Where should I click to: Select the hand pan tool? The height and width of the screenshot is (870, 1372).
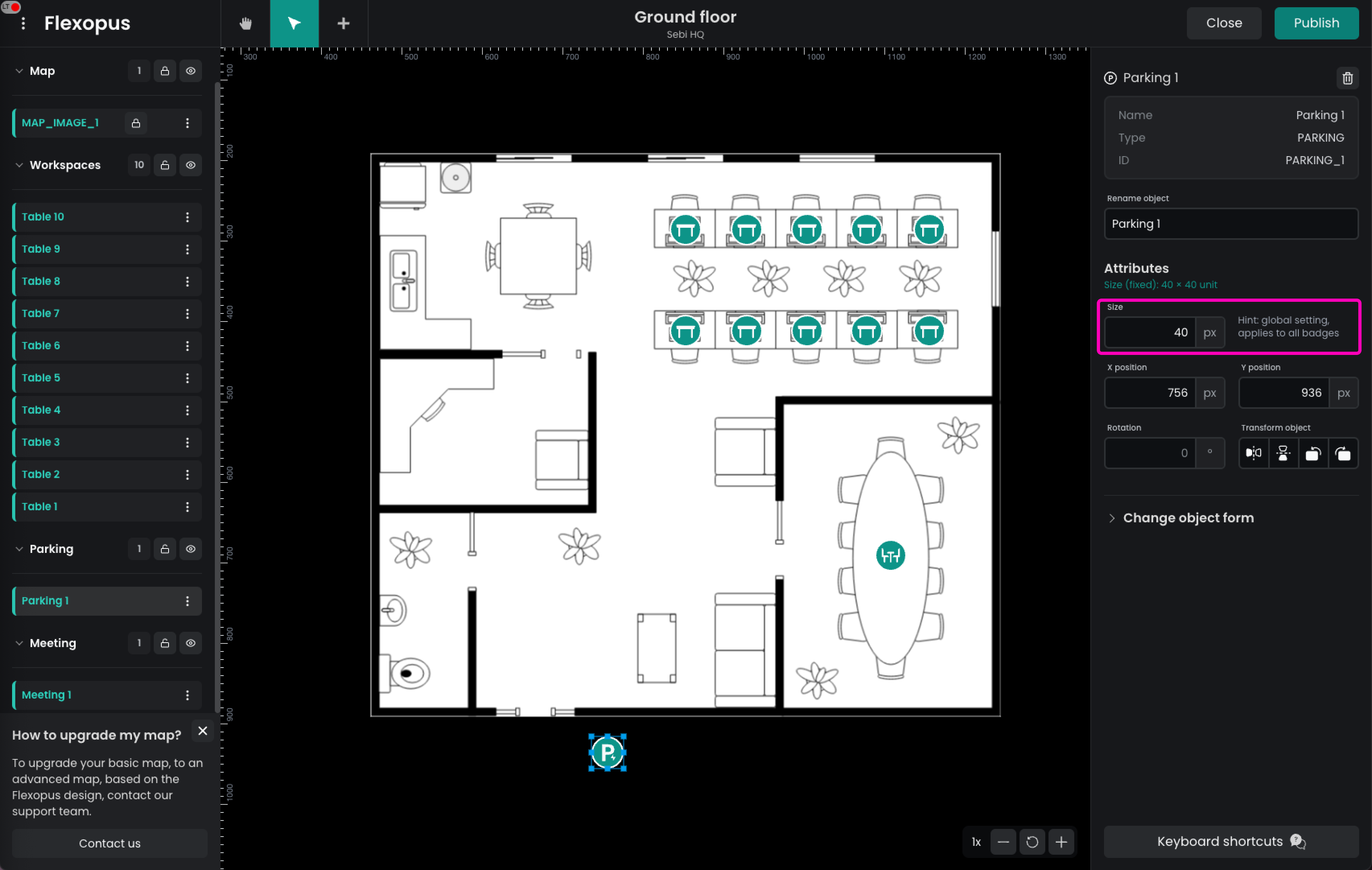pyautogui.click(x=245, y=23)
